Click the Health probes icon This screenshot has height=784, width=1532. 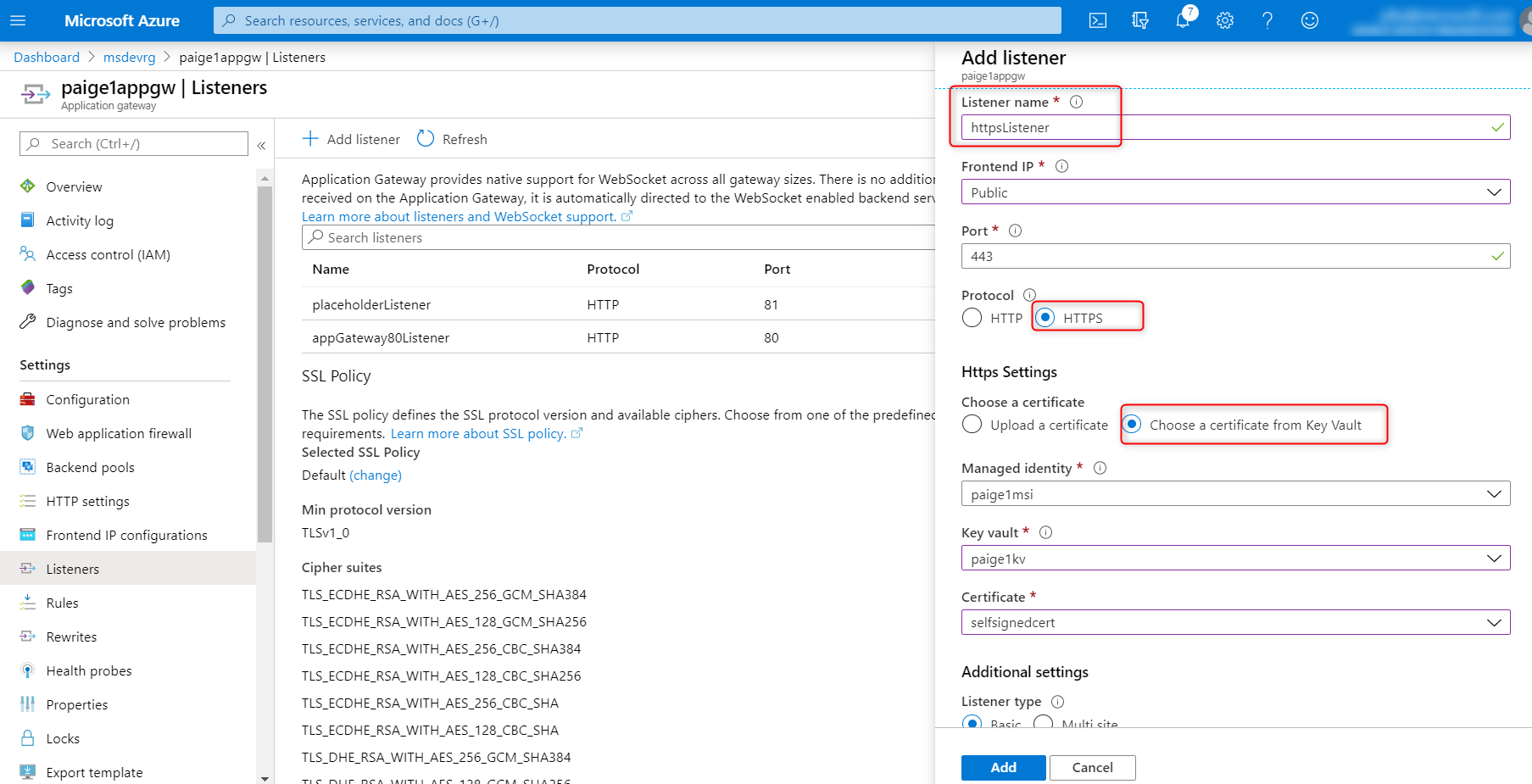click(x=28, y=670)
